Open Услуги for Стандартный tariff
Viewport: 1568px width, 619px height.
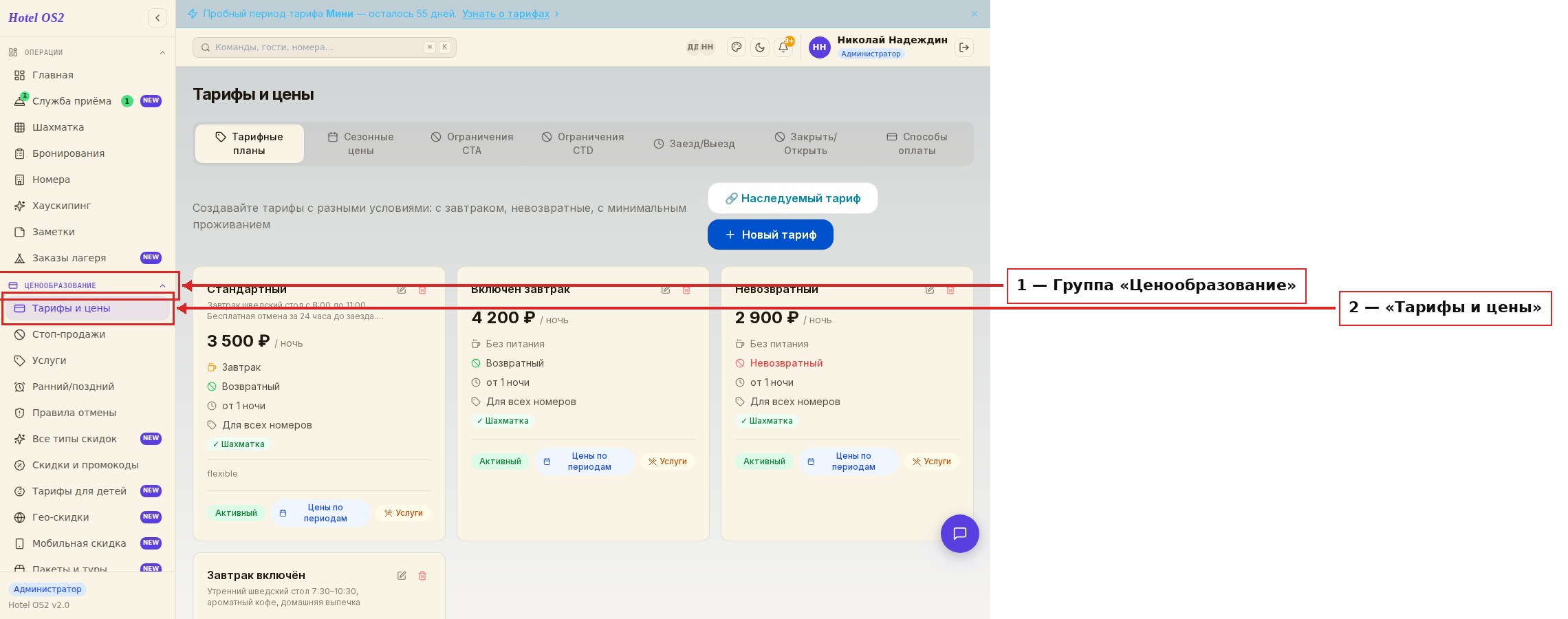404,513
